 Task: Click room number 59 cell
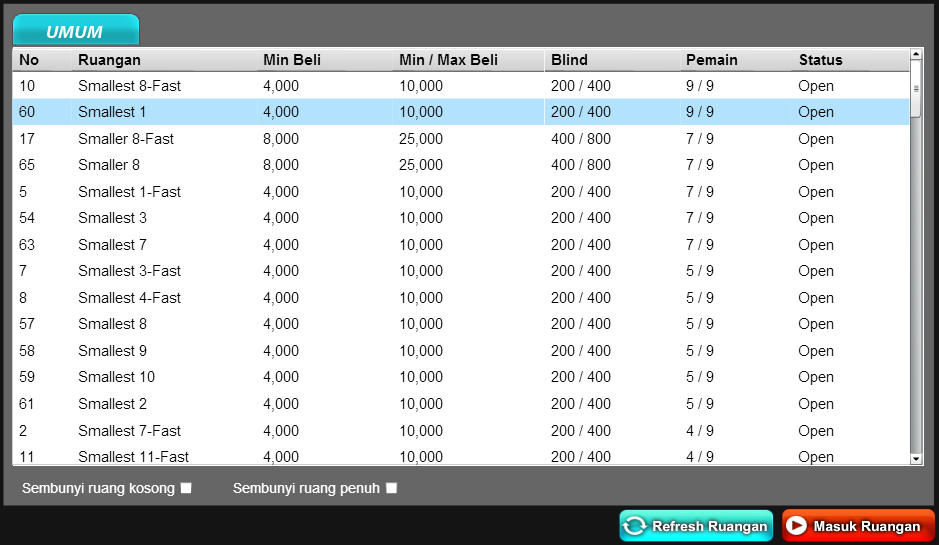[x=27, y=377]
